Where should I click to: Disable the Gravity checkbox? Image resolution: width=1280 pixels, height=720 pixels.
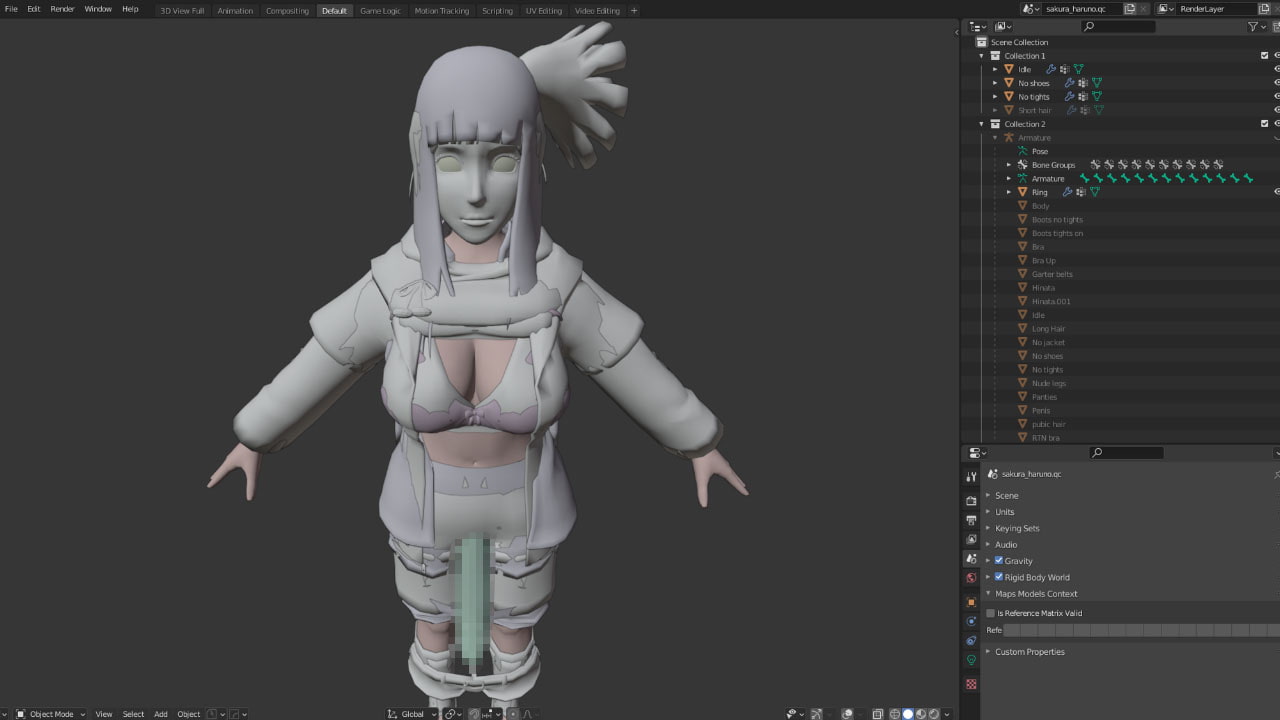coord(998,560)
